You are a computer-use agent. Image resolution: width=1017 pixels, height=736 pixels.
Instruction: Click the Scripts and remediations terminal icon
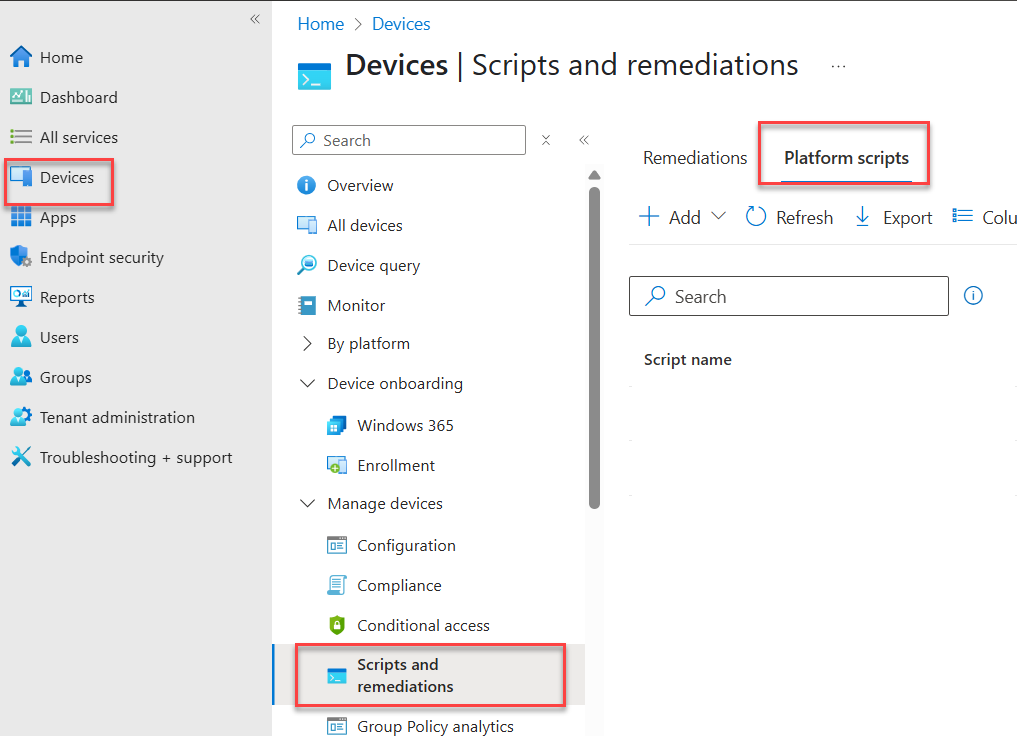(x=337, y=676)
